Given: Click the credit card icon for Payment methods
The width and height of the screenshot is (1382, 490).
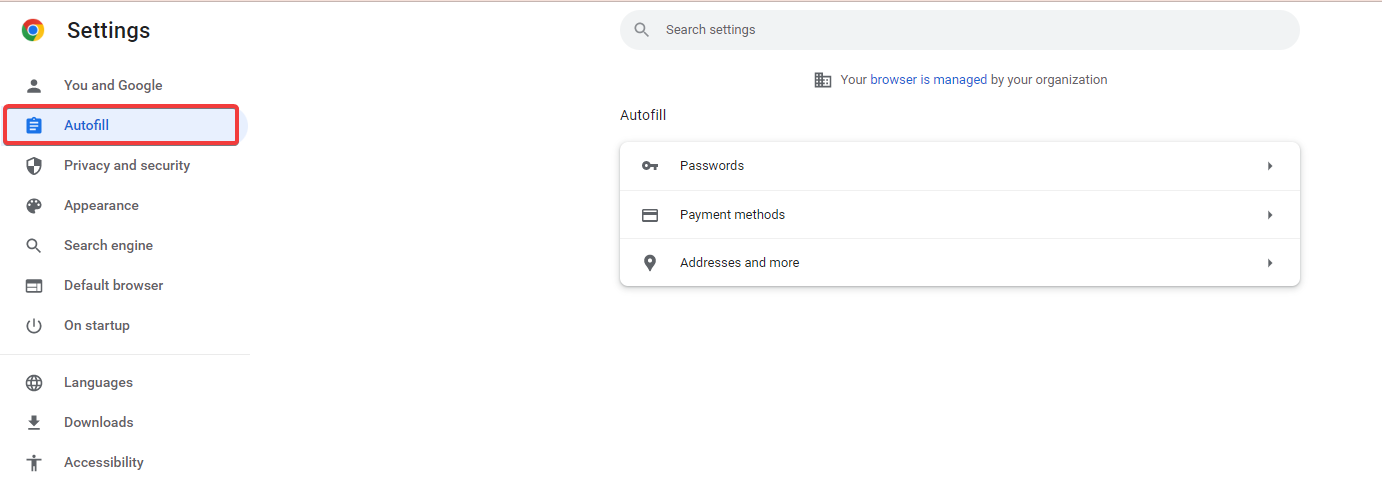Looking at the screenshot, I should click(650, 214).
